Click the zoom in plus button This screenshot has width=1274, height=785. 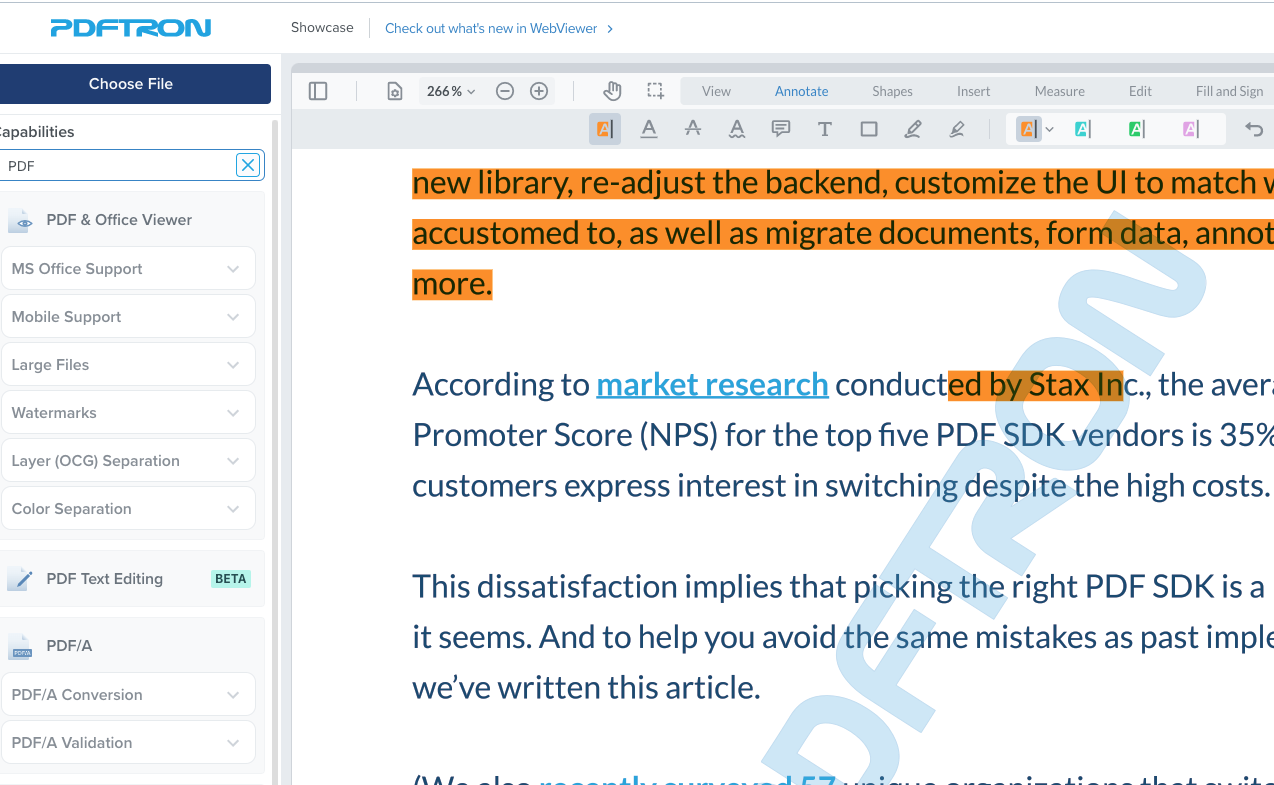[539, 91]
